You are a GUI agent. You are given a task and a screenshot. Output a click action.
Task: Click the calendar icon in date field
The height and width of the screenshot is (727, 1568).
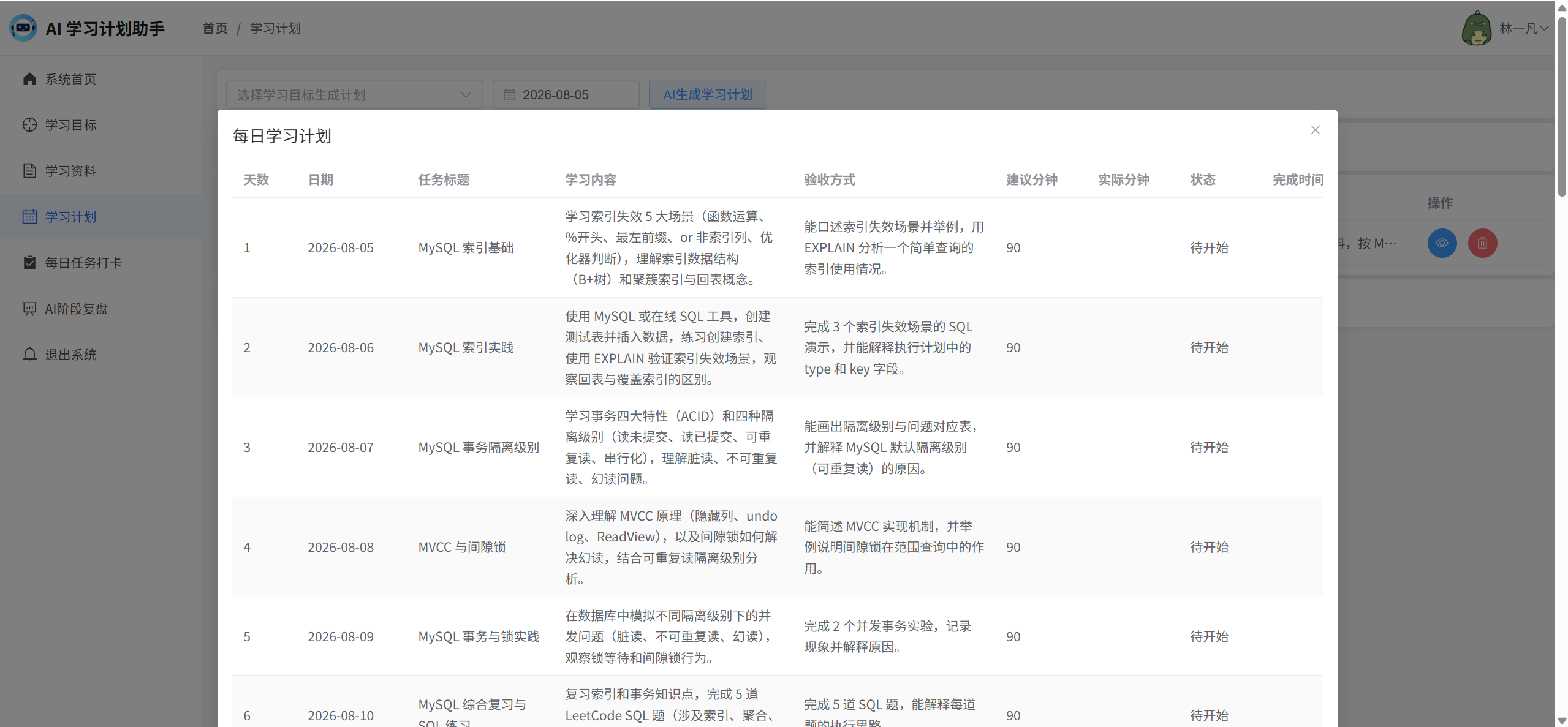(x=509, y=95)
